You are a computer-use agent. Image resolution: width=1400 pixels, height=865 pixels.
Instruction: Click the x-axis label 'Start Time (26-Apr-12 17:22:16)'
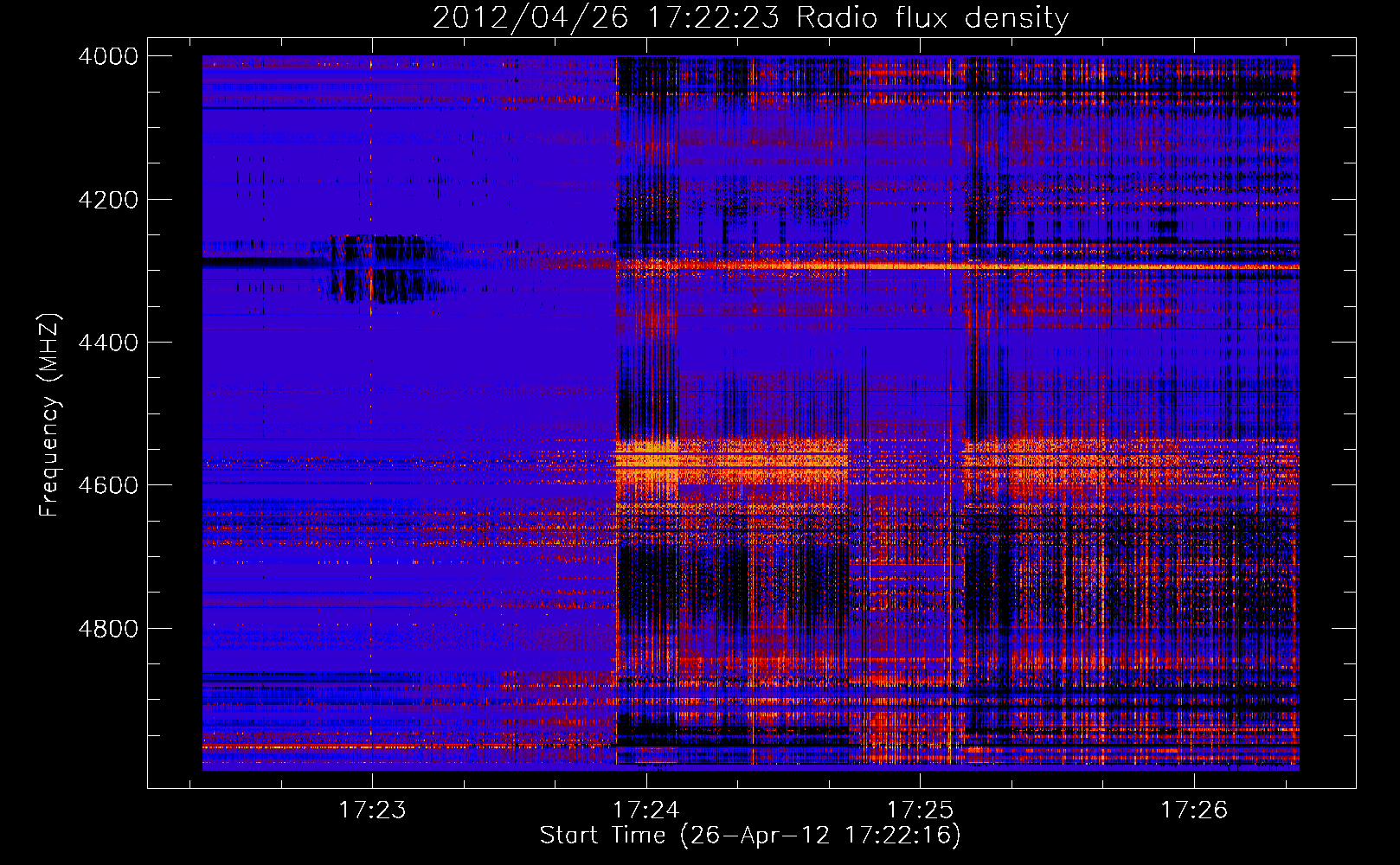click(750, 836)
